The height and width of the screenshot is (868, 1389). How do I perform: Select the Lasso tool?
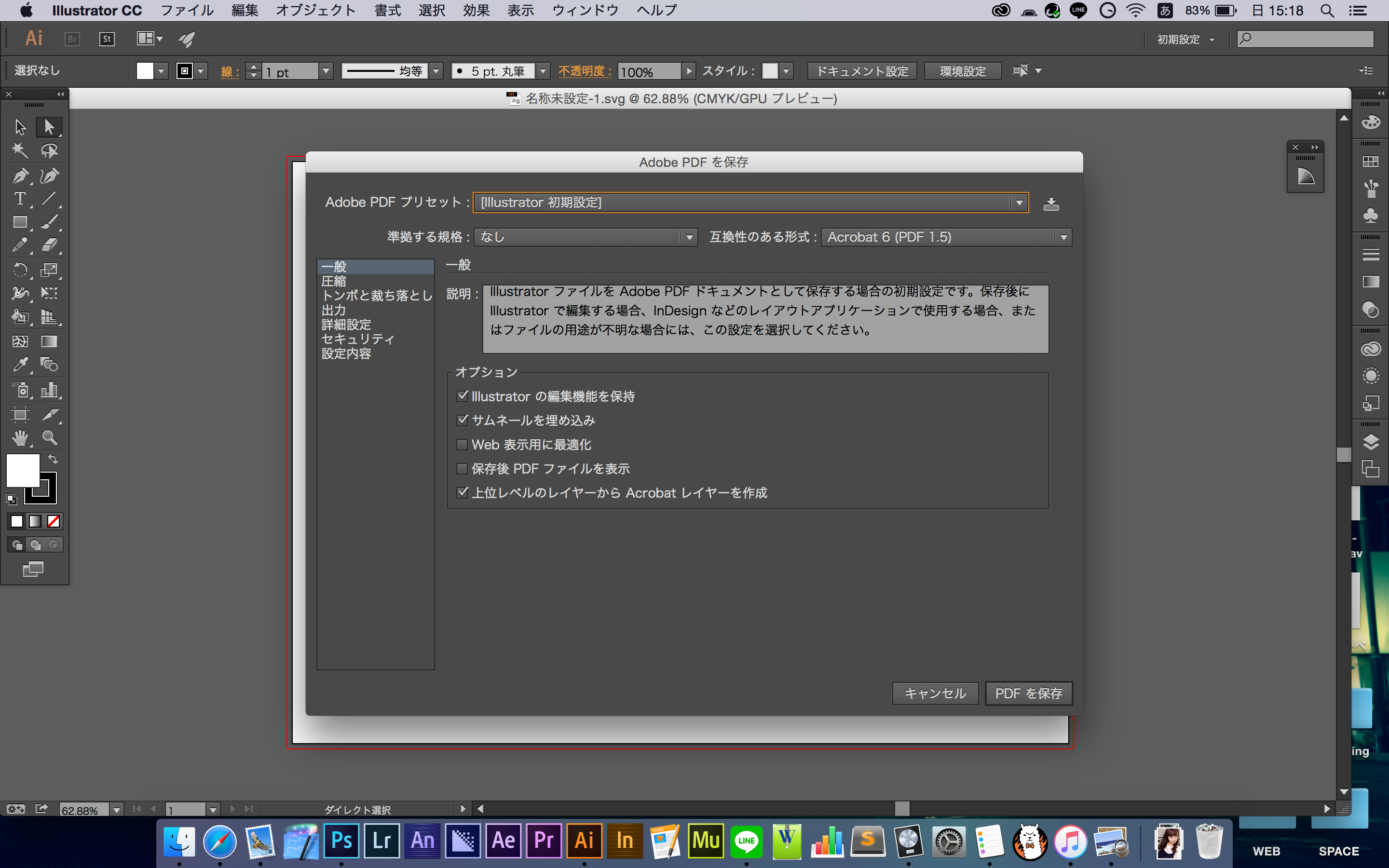click(x=49, y=151)
